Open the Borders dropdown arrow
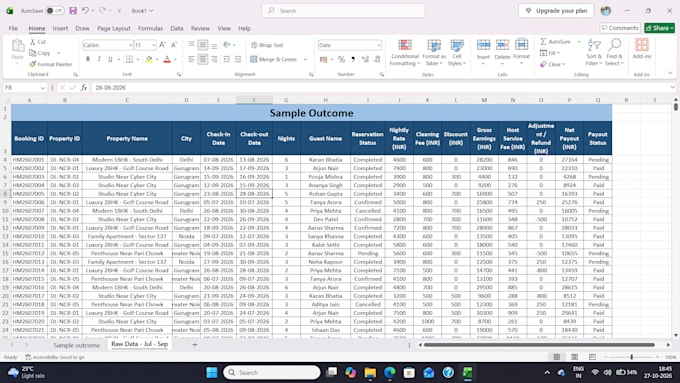This screenshot has height=383, width=680. [138, 59]
